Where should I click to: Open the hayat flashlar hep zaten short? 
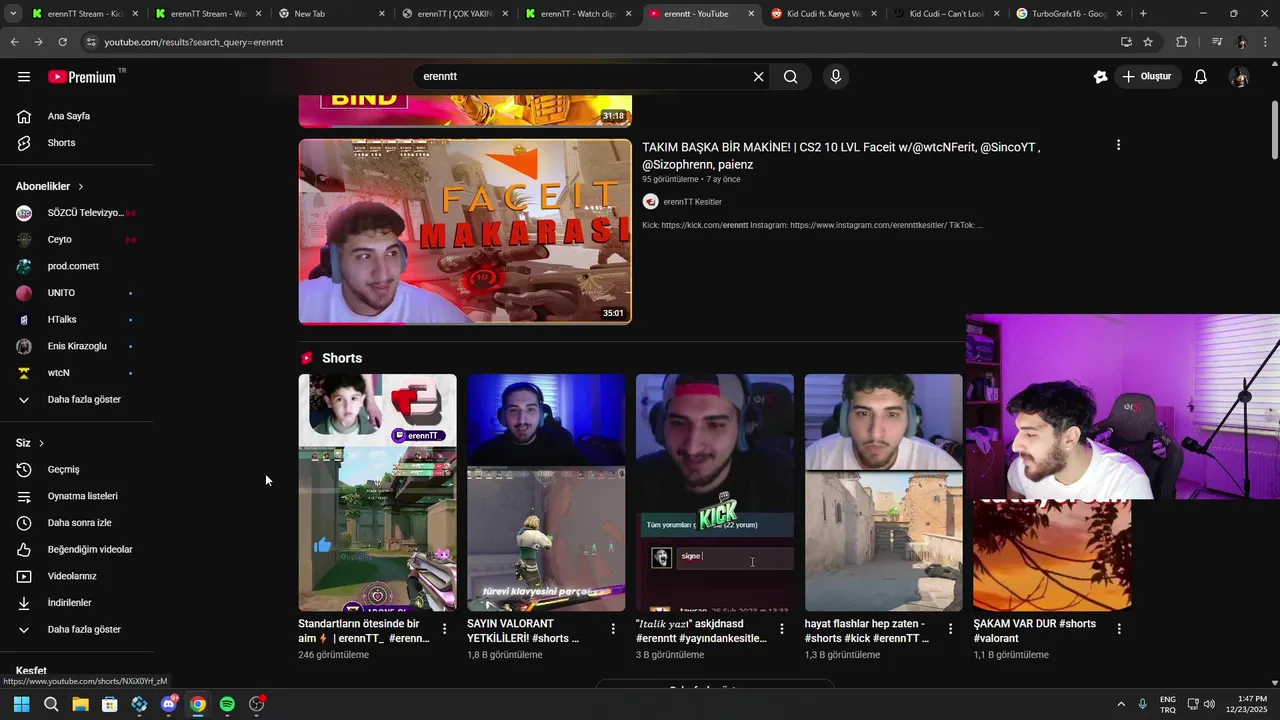click(884, 492)
